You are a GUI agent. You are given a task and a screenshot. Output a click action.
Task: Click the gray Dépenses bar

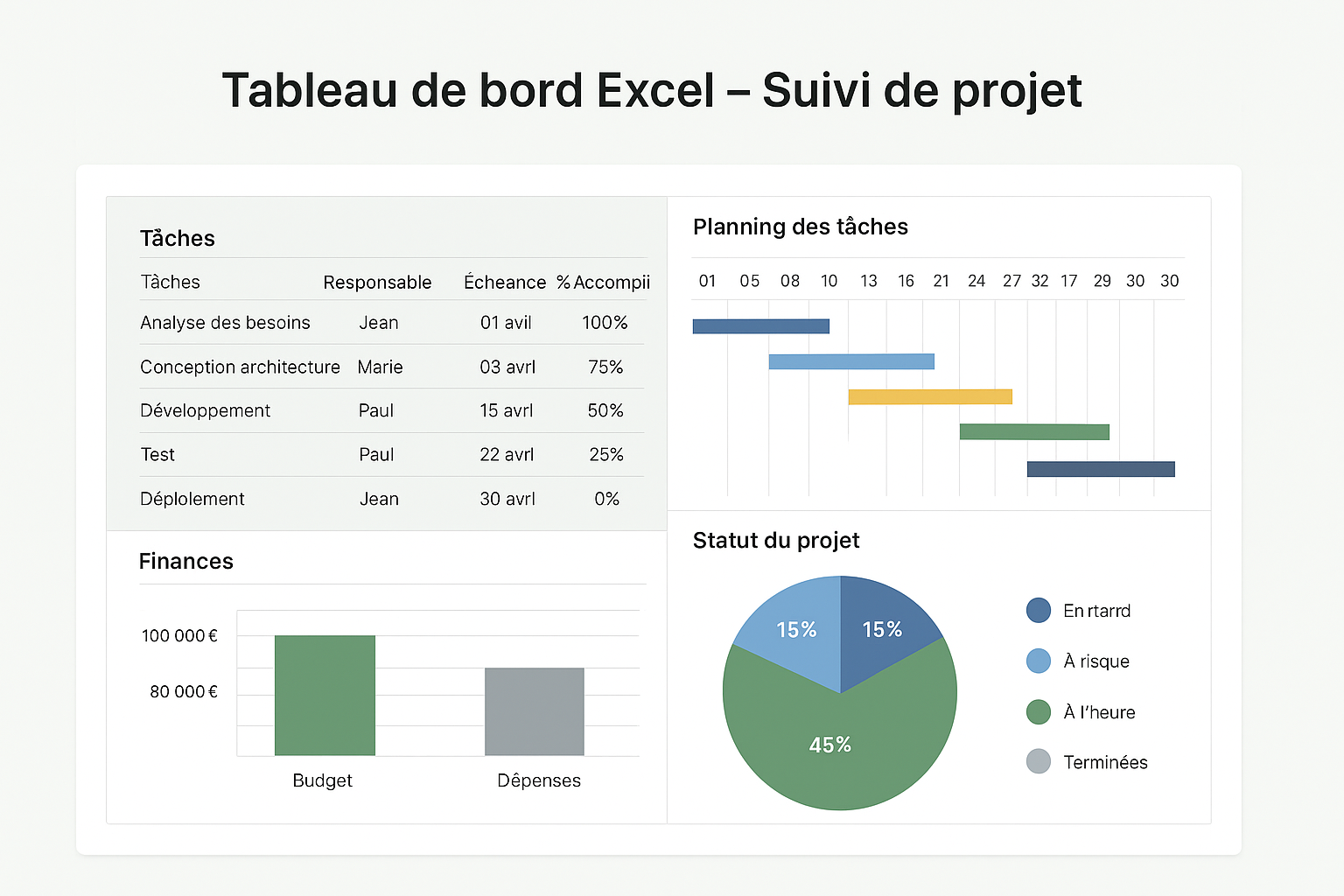pos(534,711)
